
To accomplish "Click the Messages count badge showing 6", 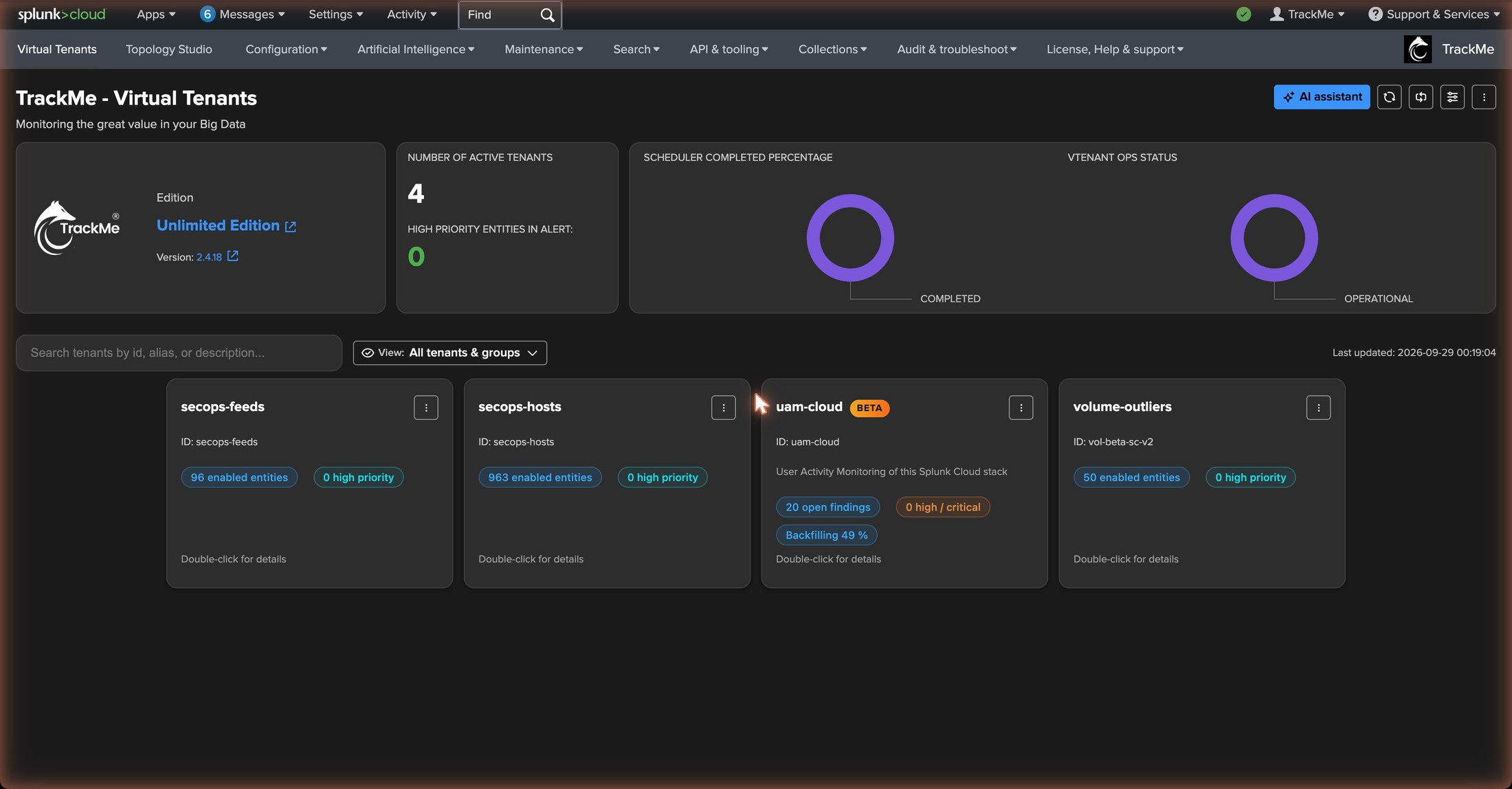I will tap(207, 14).
